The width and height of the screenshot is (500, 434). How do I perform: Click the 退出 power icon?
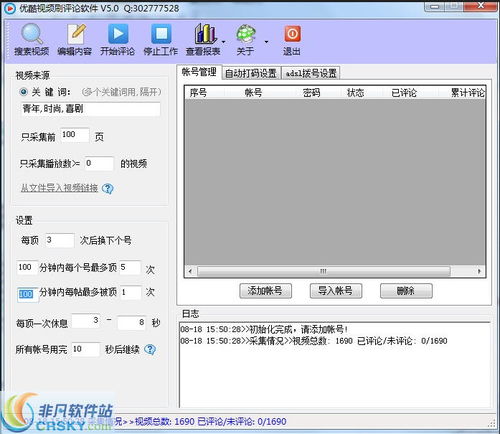292,34
